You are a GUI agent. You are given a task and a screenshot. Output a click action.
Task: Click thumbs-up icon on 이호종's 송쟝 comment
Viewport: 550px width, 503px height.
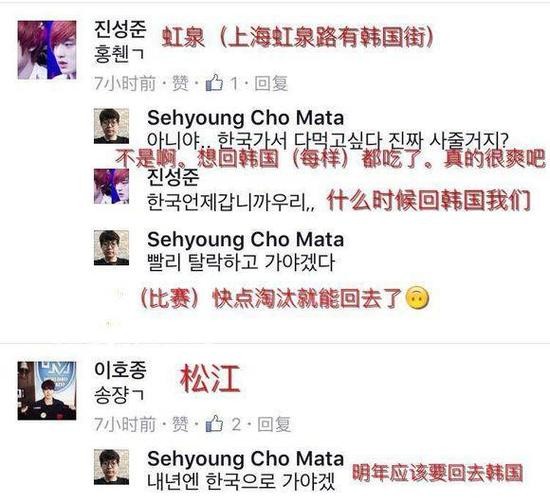point(214,423)
